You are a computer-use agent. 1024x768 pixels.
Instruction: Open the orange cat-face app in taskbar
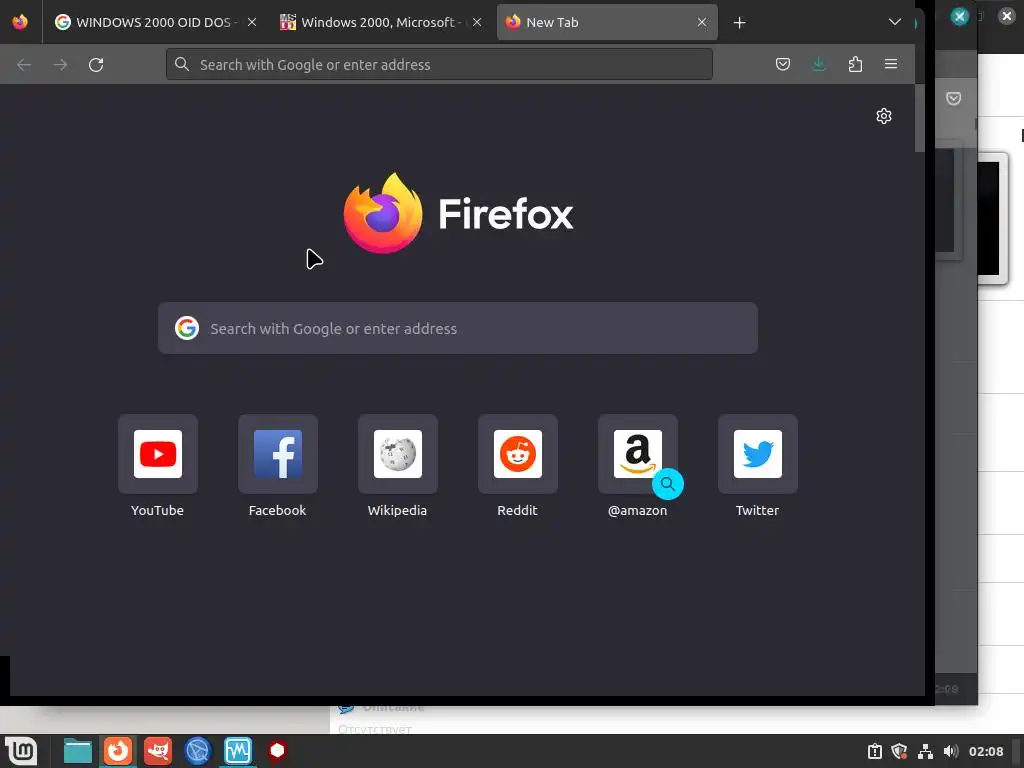click(158, 751)
